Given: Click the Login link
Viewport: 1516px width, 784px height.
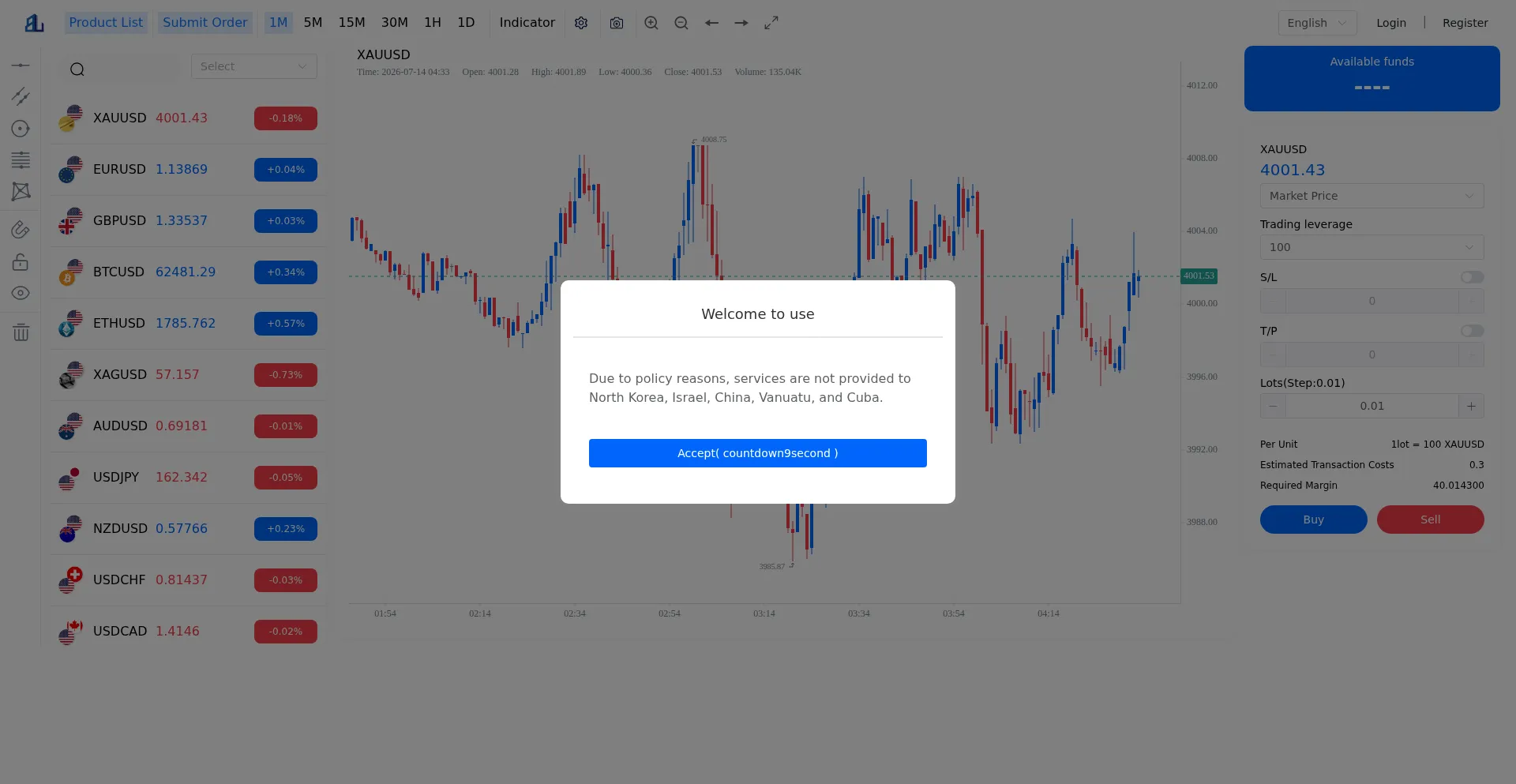Looking at the screenshot, I should [1391, 23].
